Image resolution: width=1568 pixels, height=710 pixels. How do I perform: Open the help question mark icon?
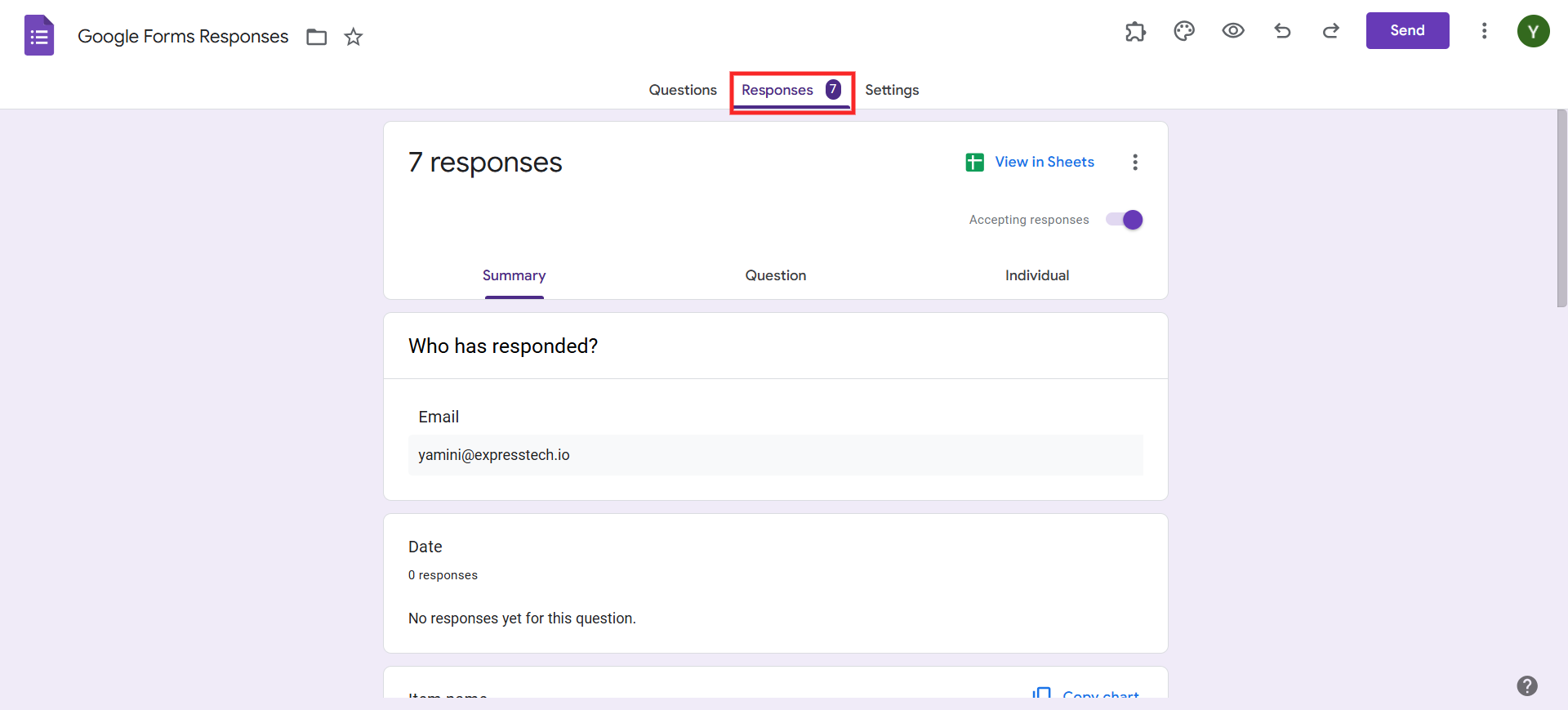(1527, 685)
